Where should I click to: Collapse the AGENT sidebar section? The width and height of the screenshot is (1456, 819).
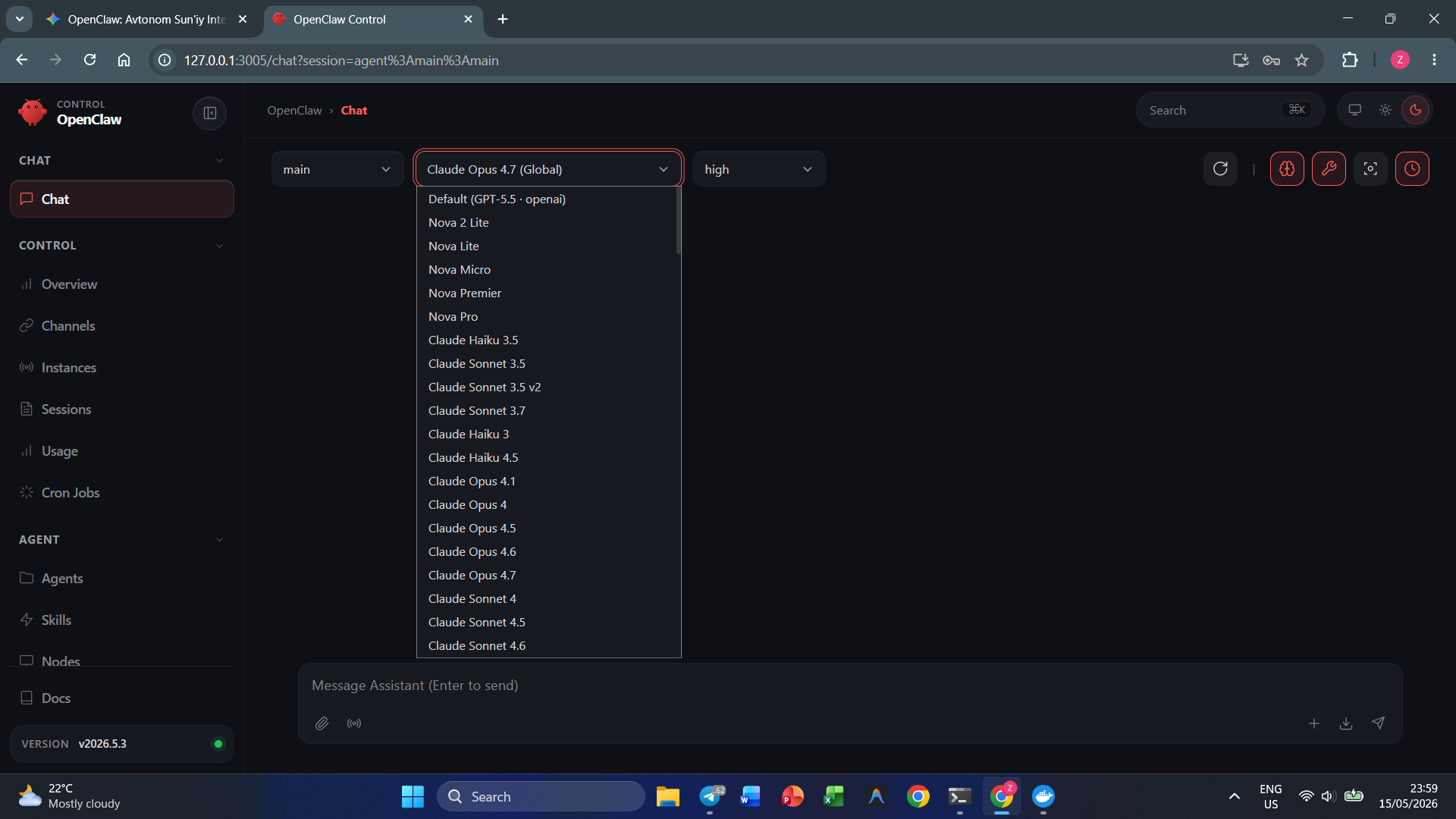tap(122, 540)
